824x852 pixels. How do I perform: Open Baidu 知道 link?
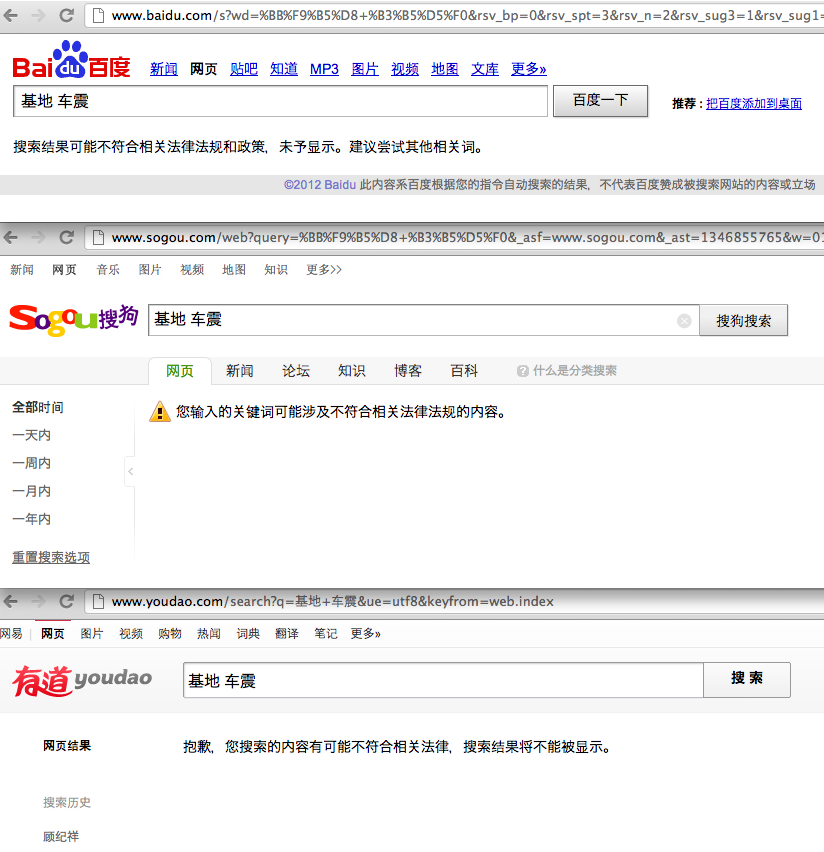pos(284,69)
